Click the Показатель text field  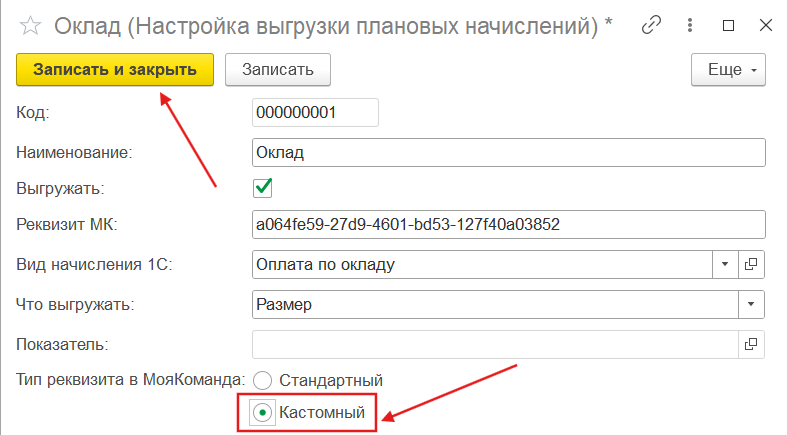(494, 343)
